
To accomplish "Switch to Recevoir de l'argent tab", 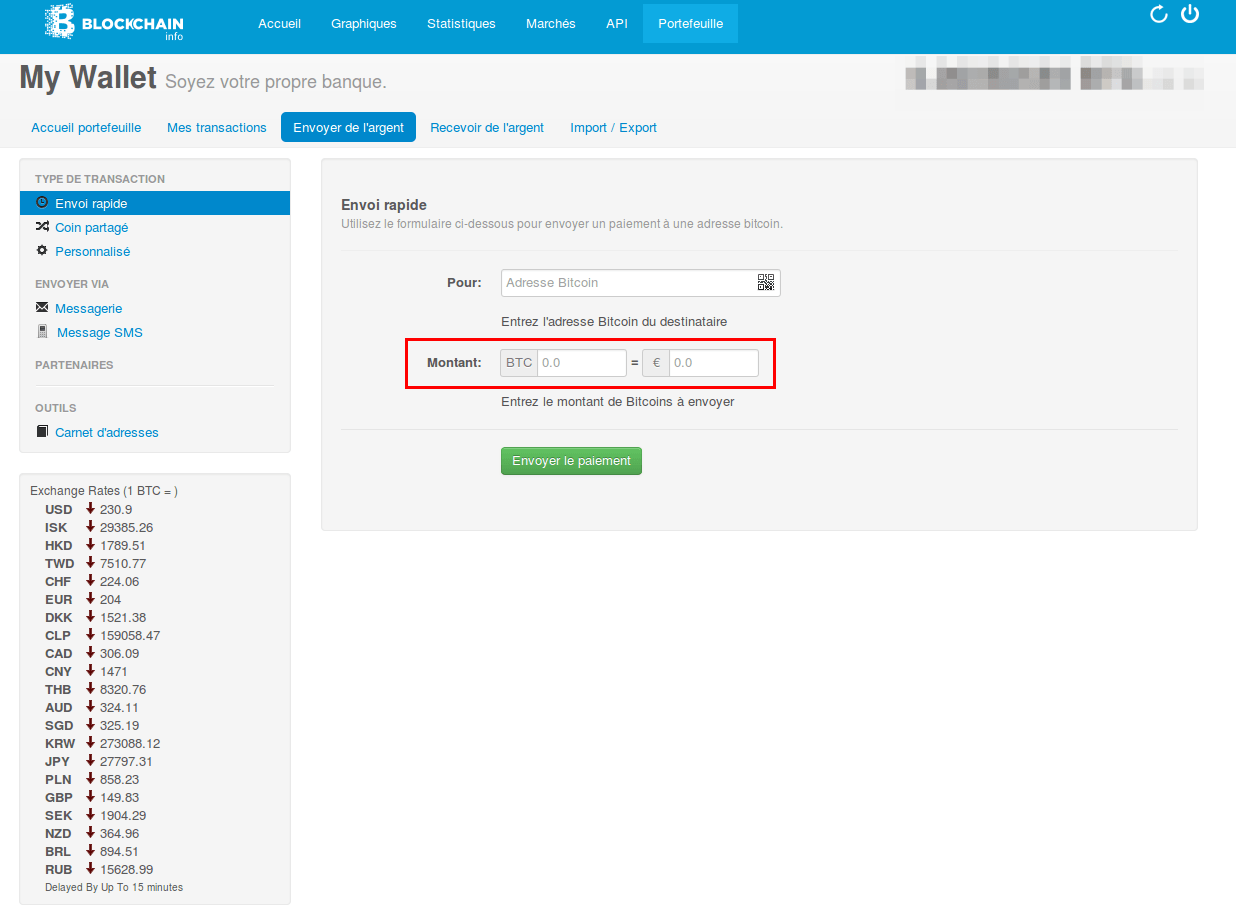I will click(x=487, y=127).
